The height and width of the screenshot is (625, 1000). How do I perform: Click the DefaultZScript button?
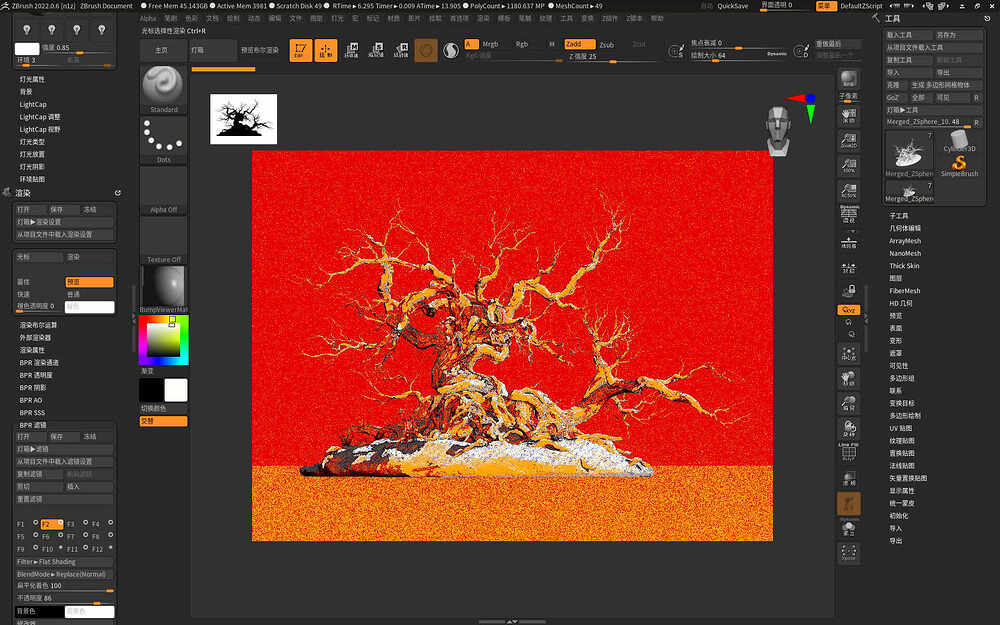pyautogui.click(x=861, y=6)
